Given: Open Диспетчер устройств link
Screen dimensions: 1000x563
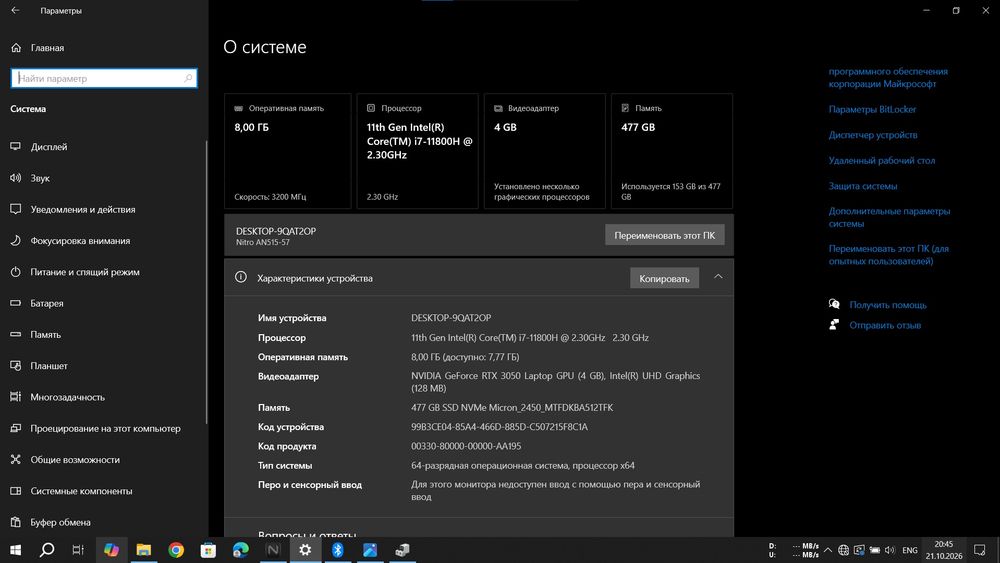Looking at the screenshot, I should click(872, 135).
